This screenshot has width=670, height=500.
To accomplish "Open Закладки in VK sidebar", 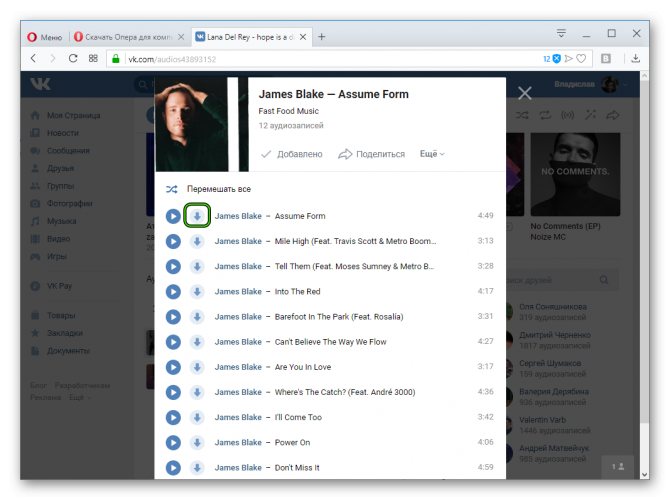I will [x=56, y=333].
